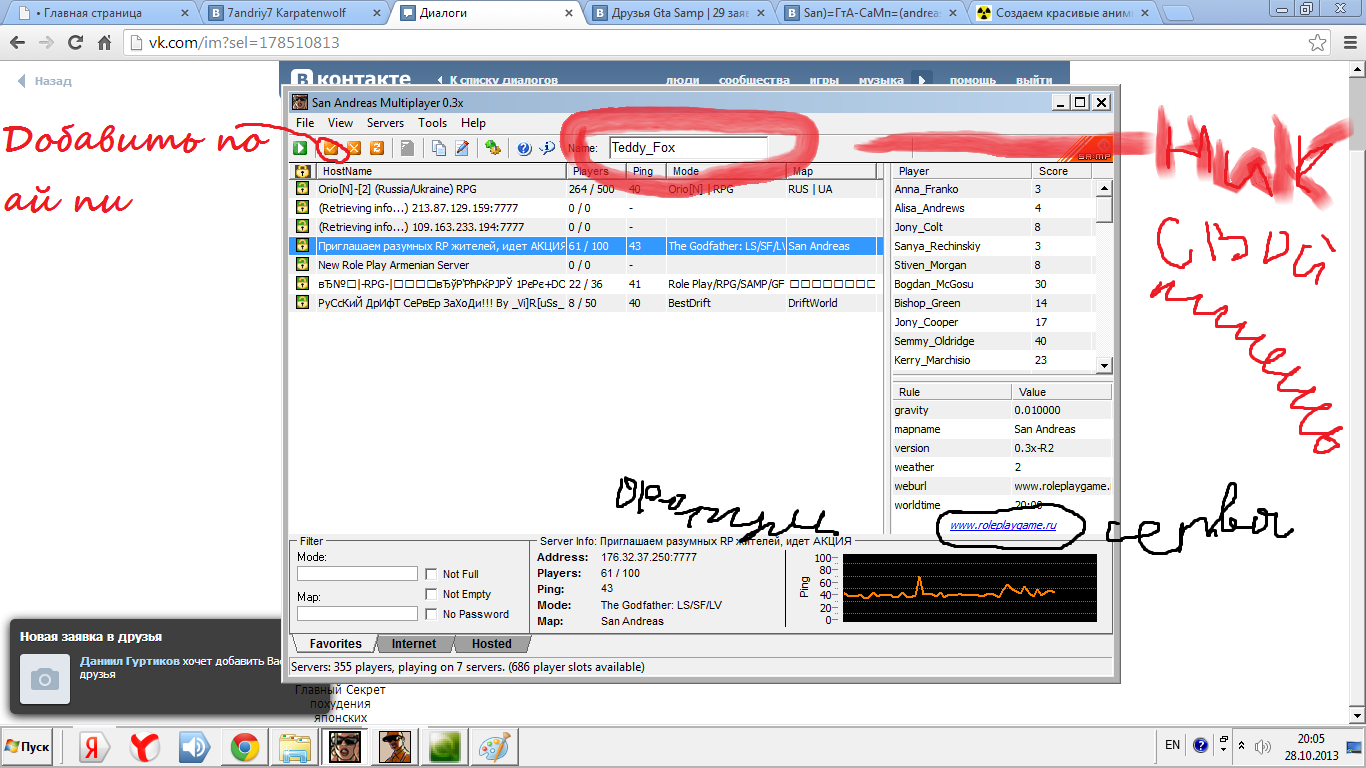The height and width of the screenshot is (768, 1366).
Task: Sort servers by the Ping column header
Action: pyautogui.click(x=647, y=171)
